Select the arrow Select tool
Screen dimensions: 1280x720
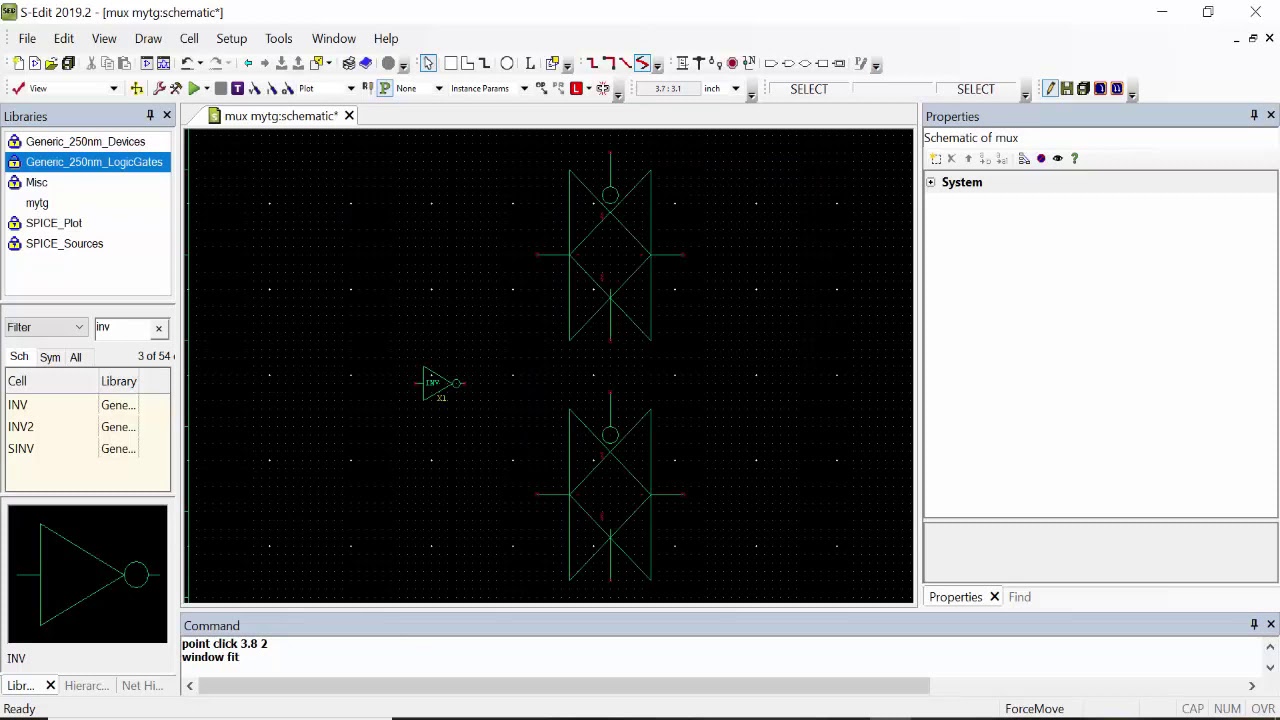click(428, 63)
